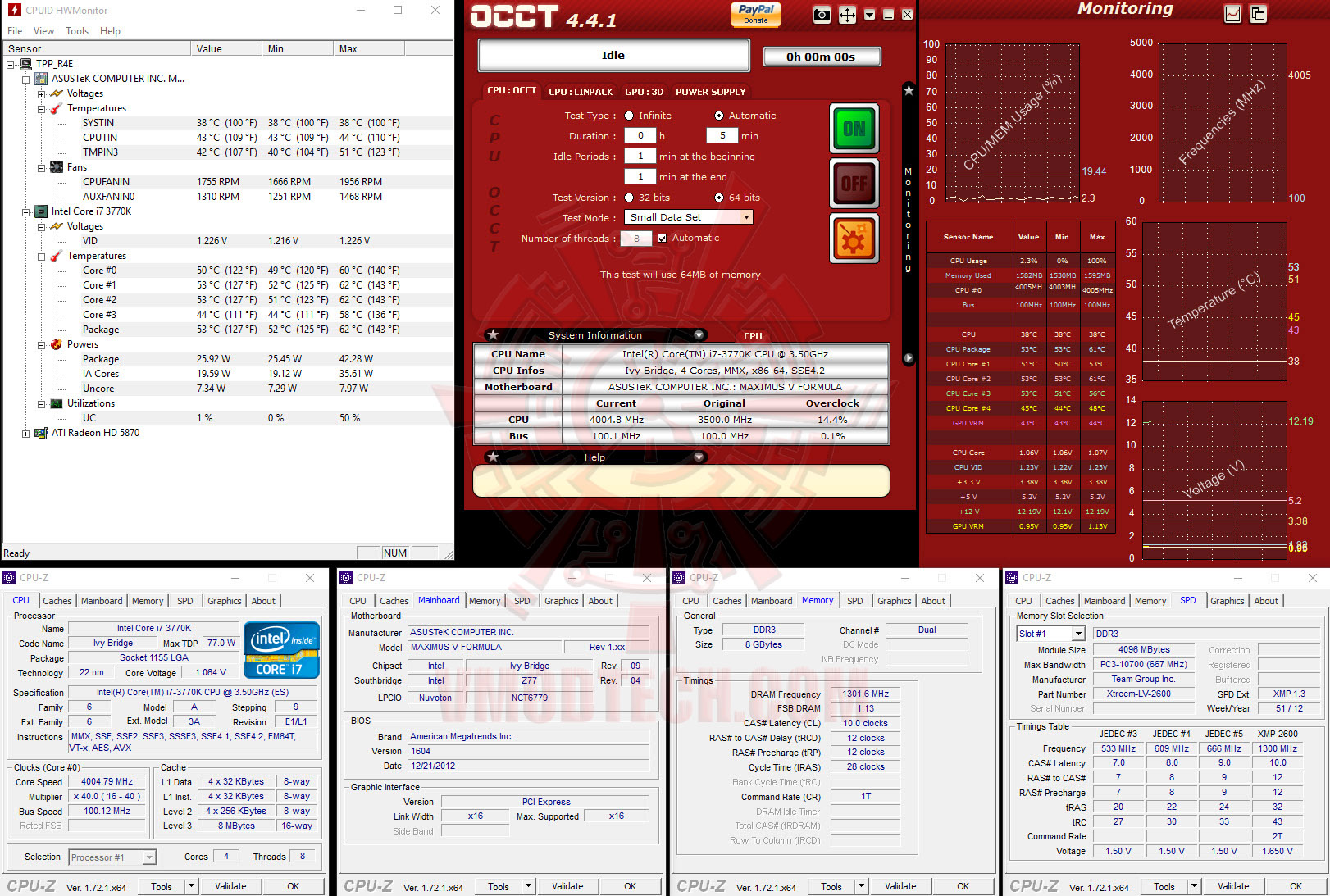Click the Sensor column header in HWMonitor
The image size is (1330, 896).
tap(96, 48)
